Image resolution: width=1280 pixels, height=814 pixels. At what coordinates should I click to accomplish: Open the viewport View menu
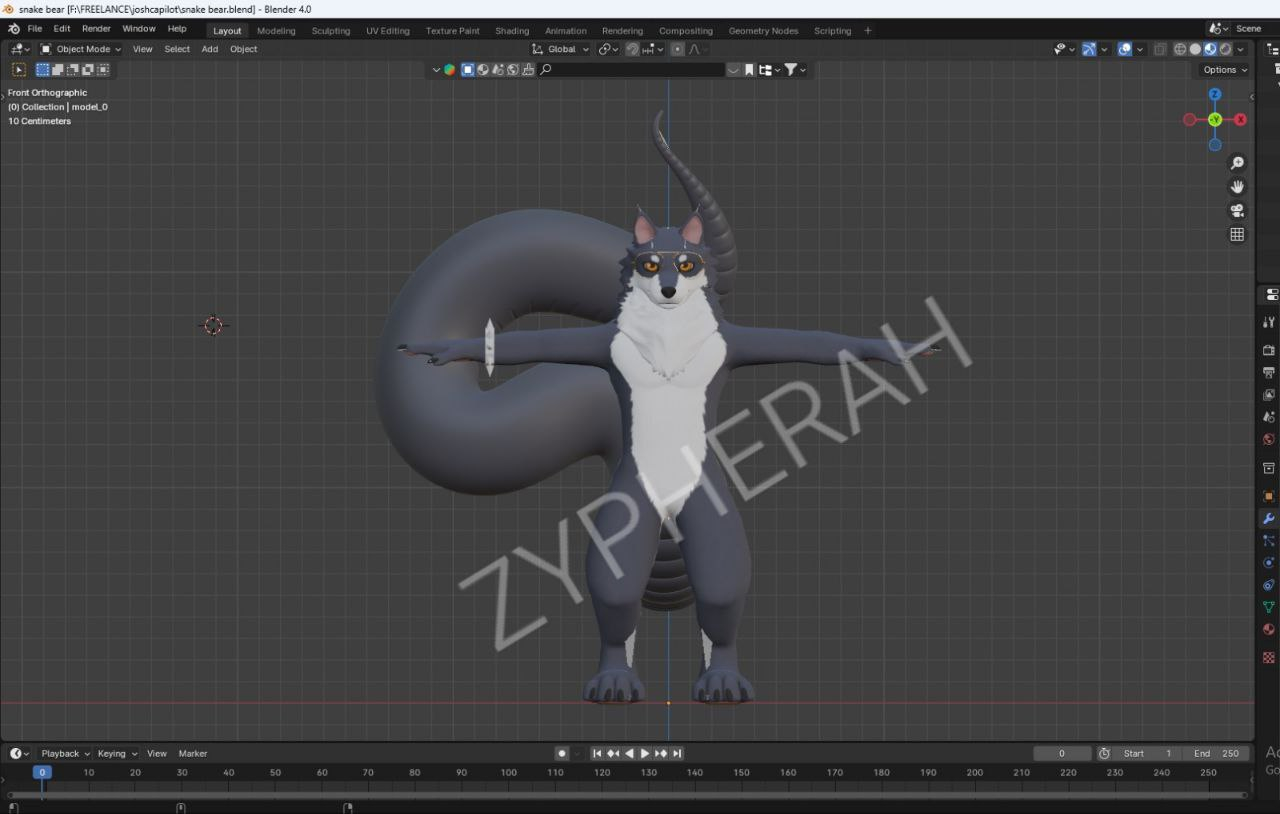tap(143, 49)
